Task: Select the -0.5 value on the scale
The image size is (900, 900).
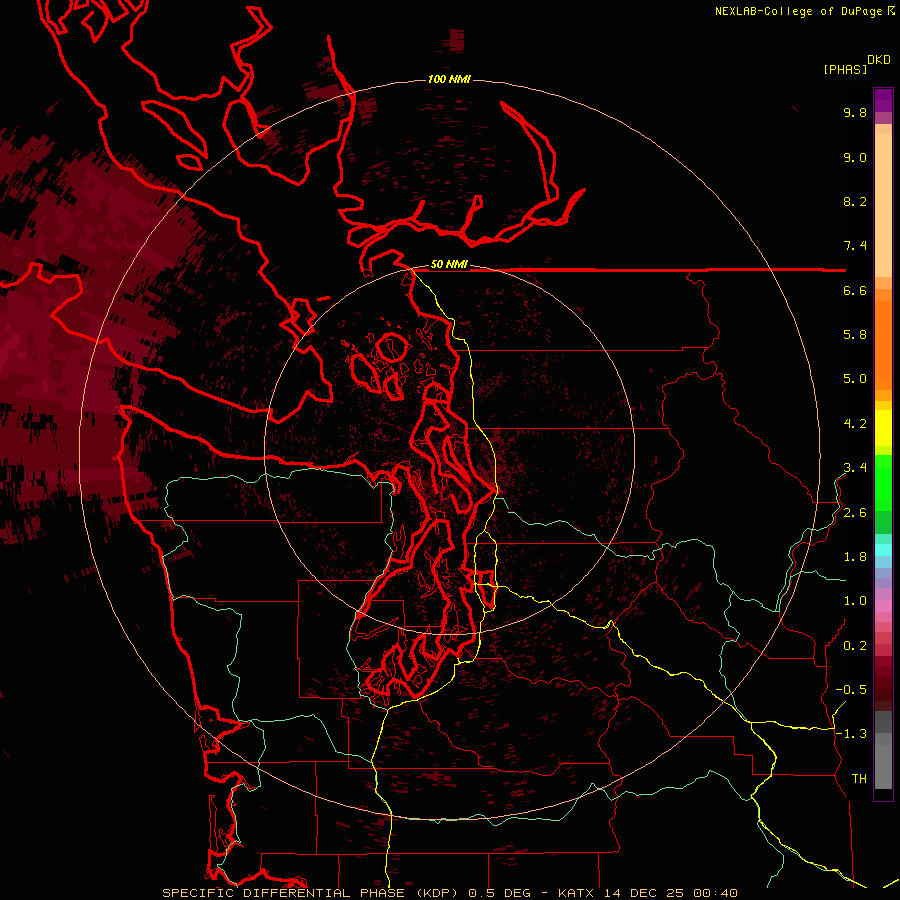Action: tap(851, 690)
